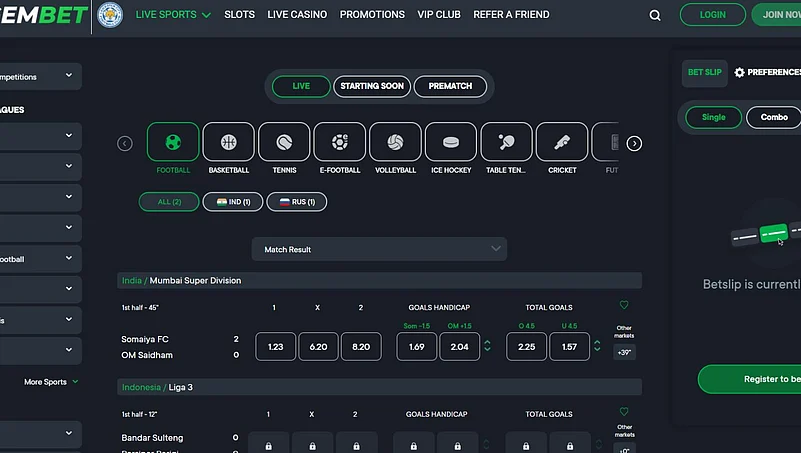Select the Ice Hockey sport icon
The image size is (801, 453).
click(451, 142)
